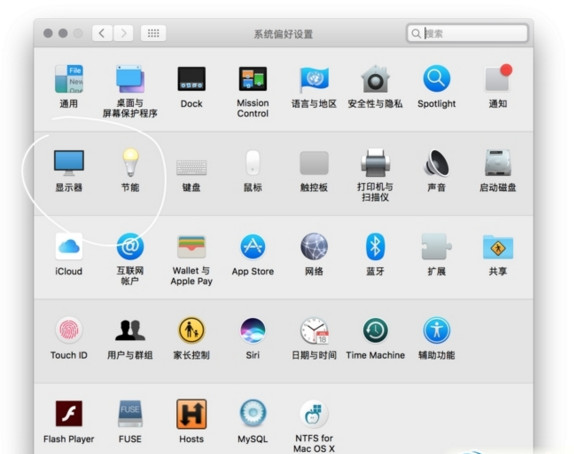Click the forward navigation arrow button
574x454 pixels.
(123, 33)
